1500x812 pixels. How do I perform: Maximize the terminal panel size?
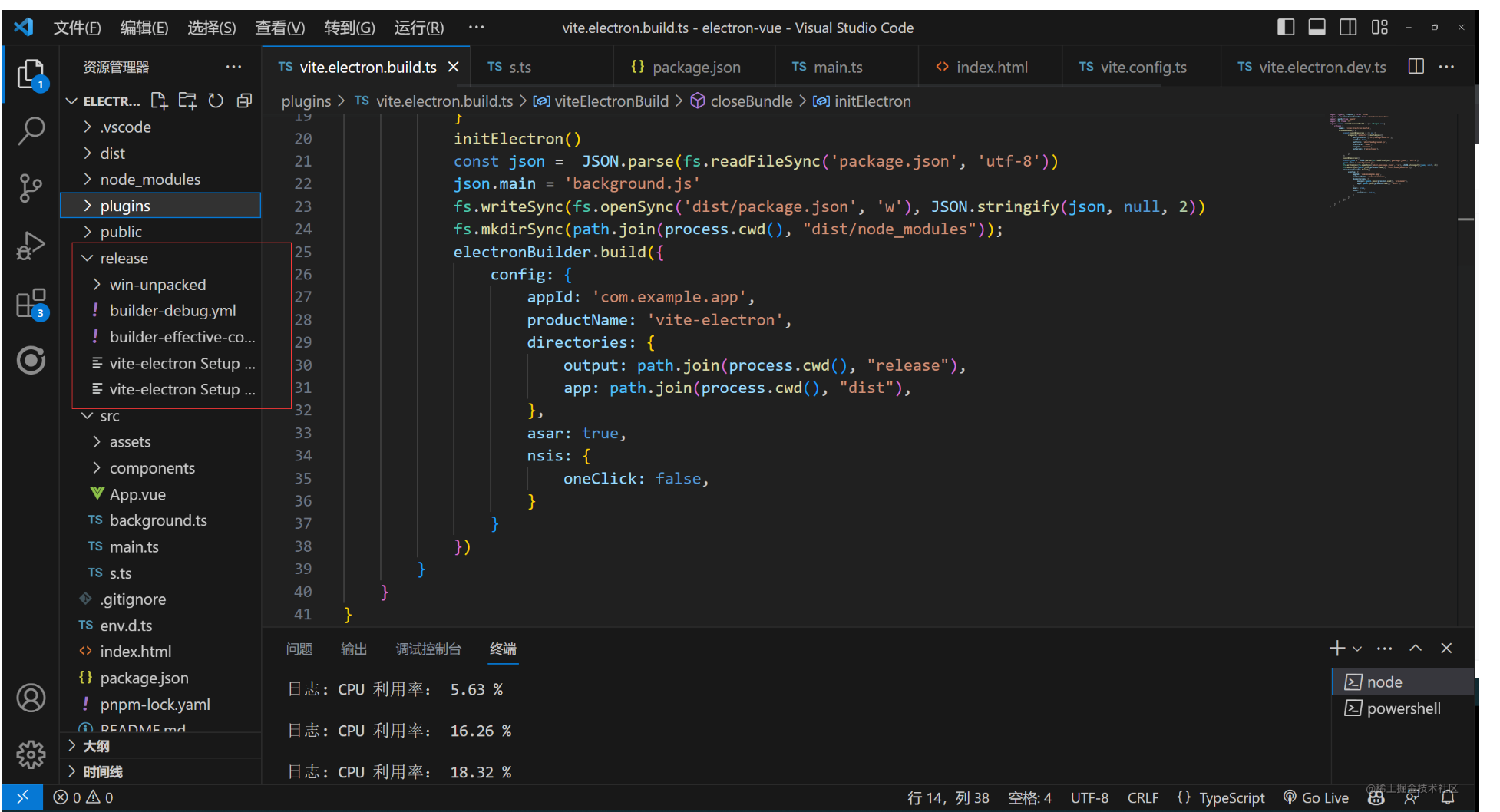[1416, 649]
